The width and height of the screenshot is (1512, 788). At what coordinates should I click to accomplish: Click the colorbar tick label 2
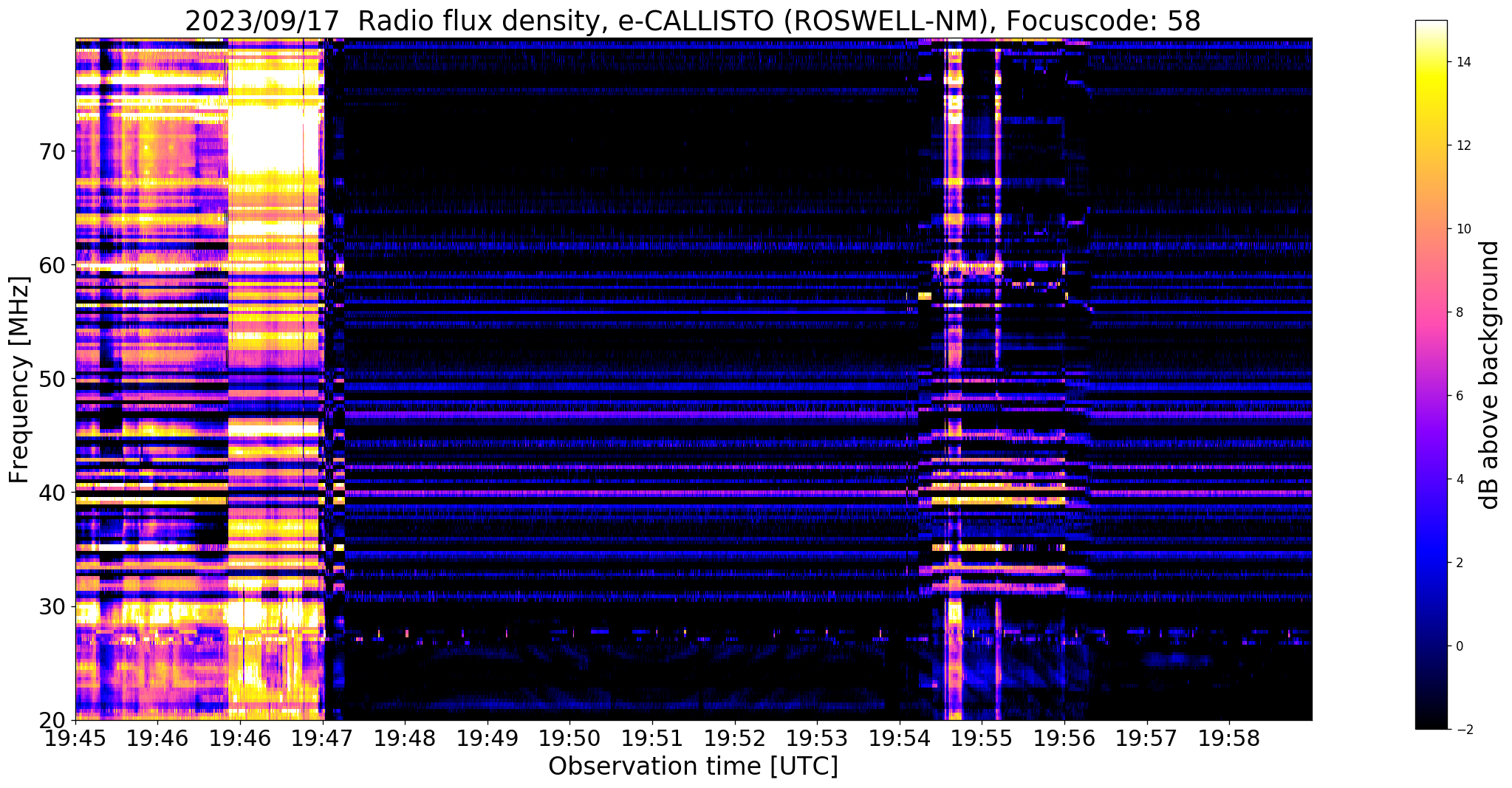[x=1458, y=563]
